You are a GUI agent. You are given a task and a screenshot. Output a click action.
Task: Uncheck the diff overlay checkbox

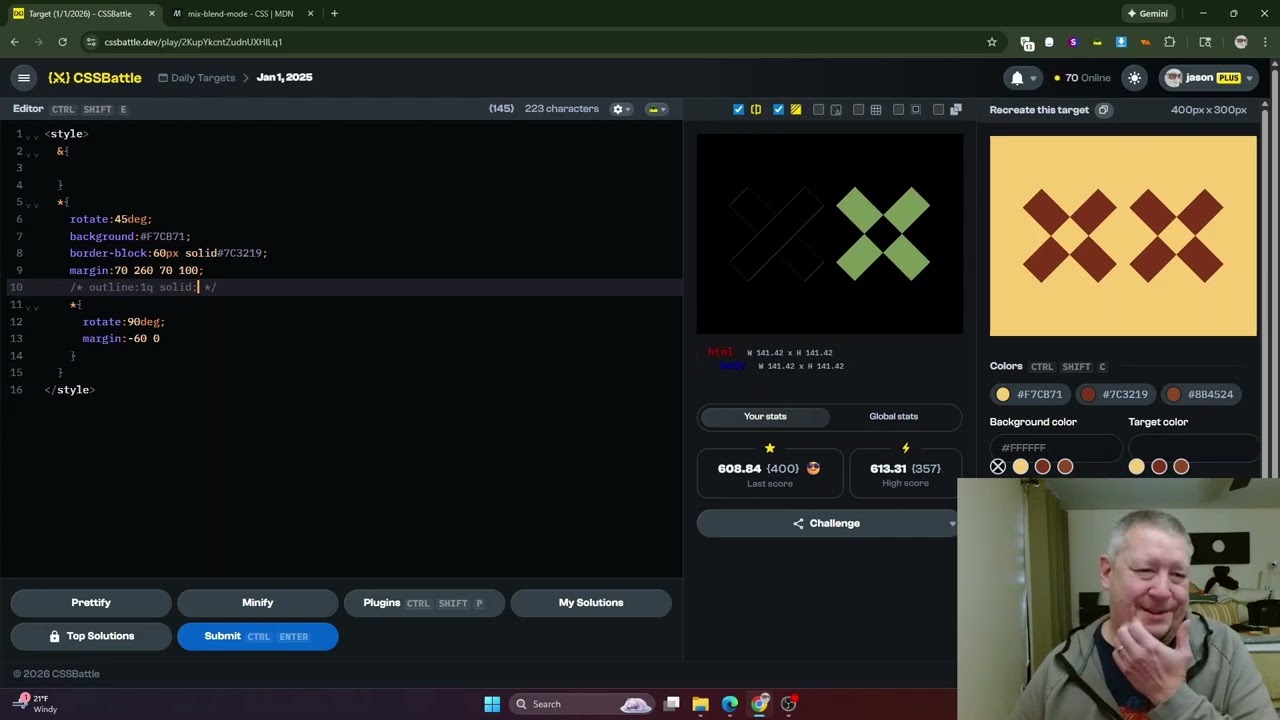pyautogui.click(x=779, y=110)
